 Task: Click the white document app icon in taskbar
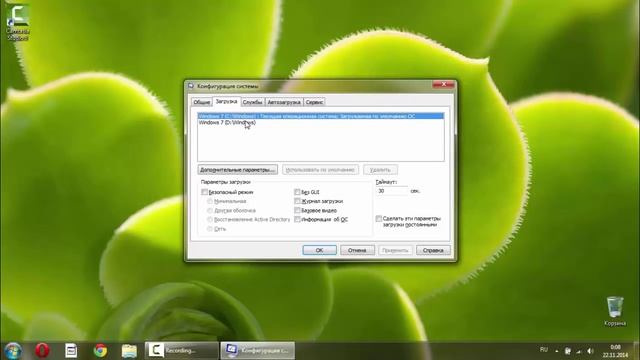click(x=71, y=351)
